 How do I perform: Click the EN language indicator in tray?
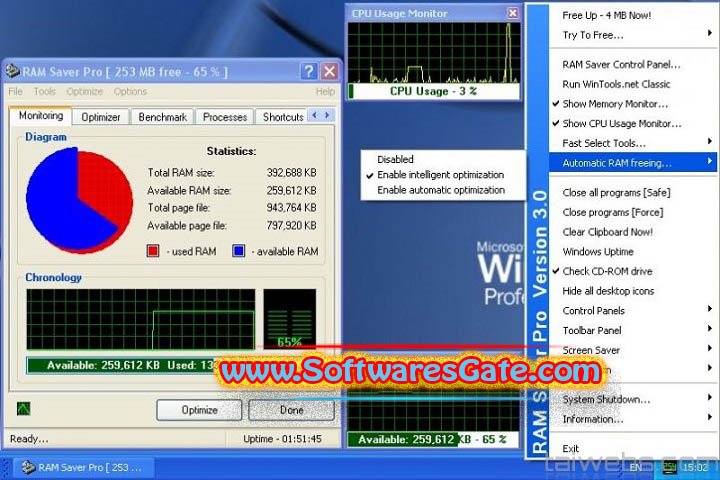point(636,468)
